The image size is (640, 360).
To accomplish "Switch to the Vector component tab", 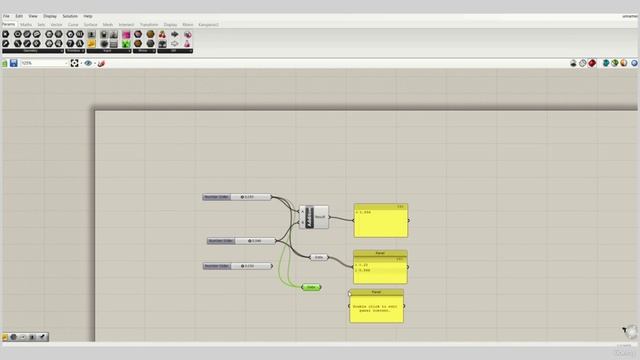I will (x=56, y=25).
